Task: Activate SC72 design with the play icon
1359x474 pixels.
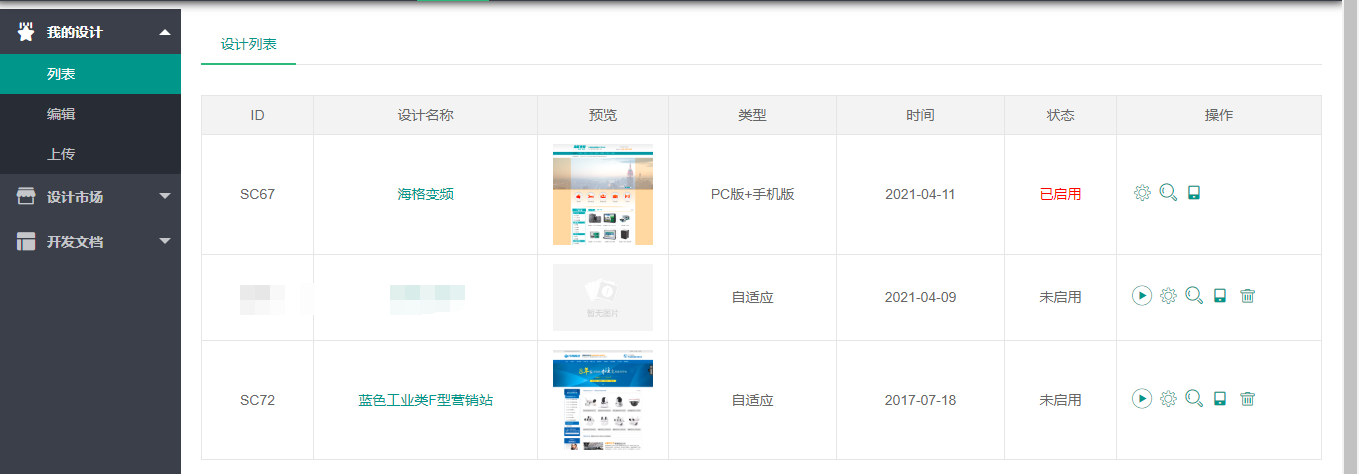Action: [1142, 399]
